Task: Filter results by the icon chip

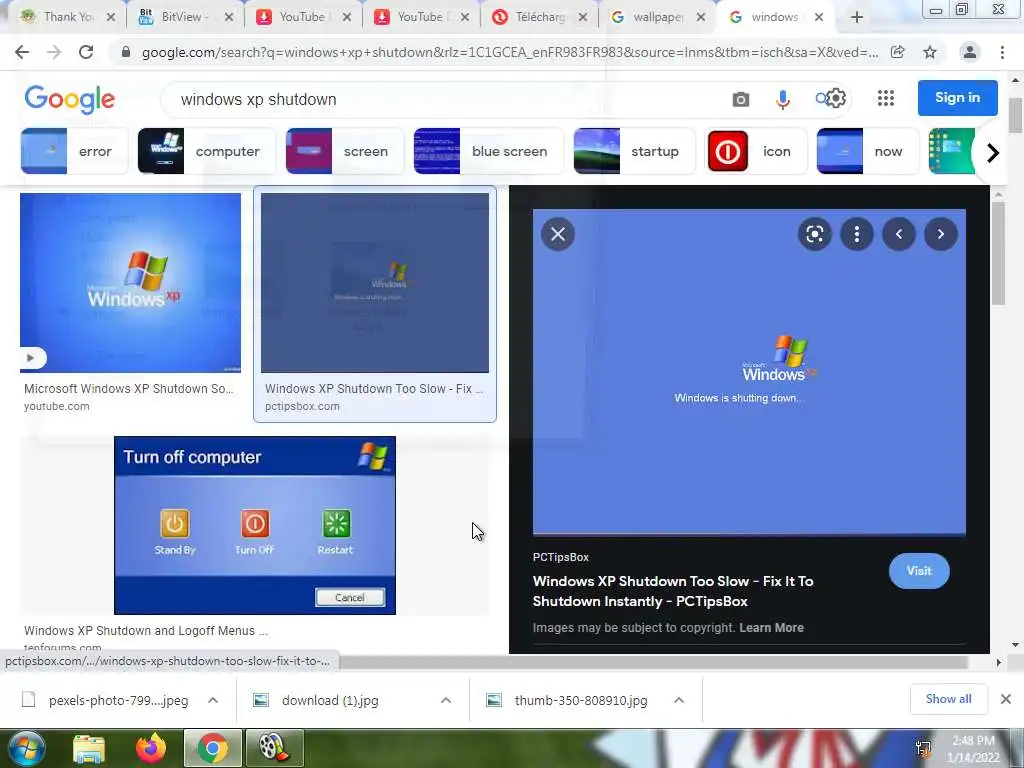Action: 758,152
